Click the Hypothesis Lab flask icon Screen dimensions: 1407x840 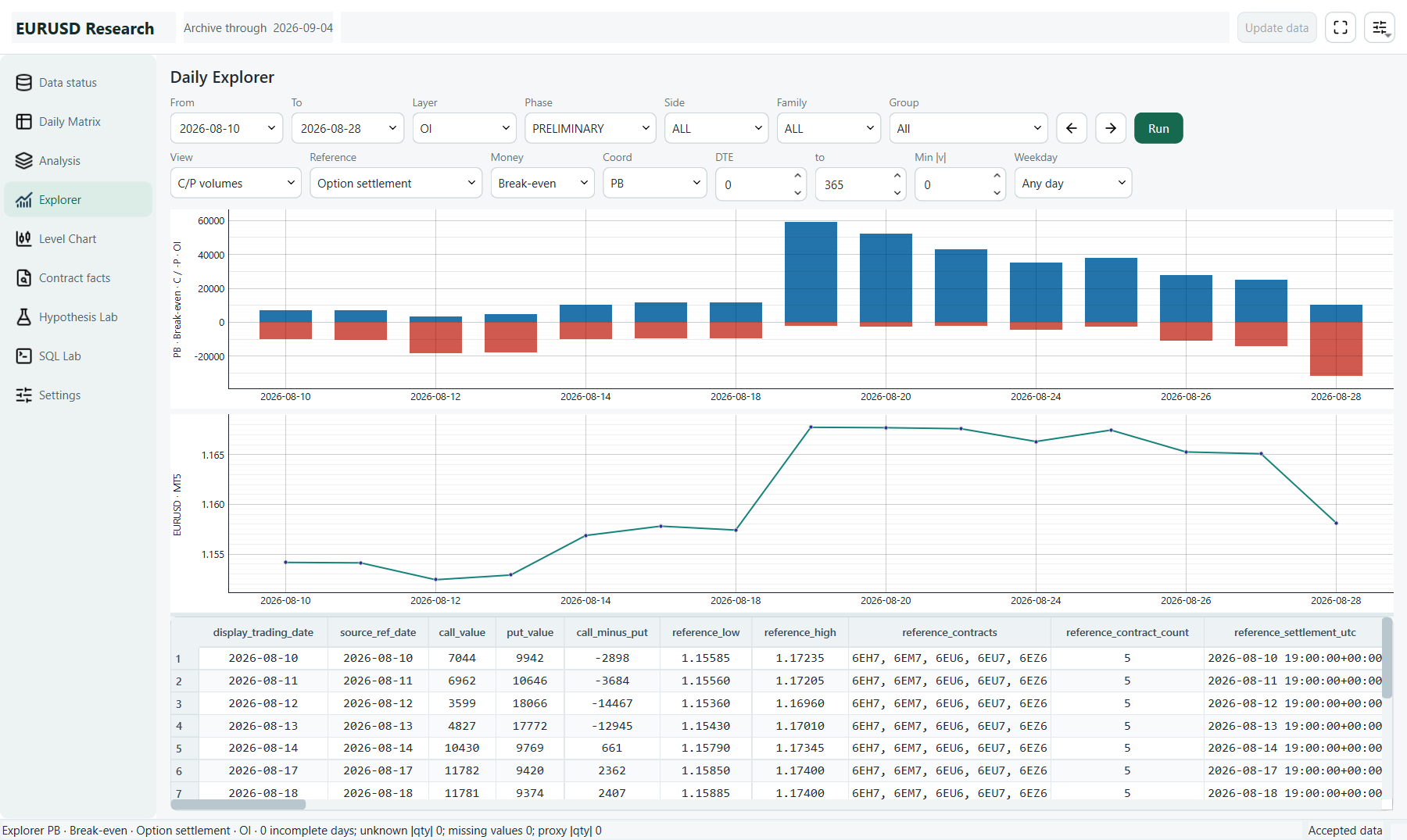pos(24,317)
